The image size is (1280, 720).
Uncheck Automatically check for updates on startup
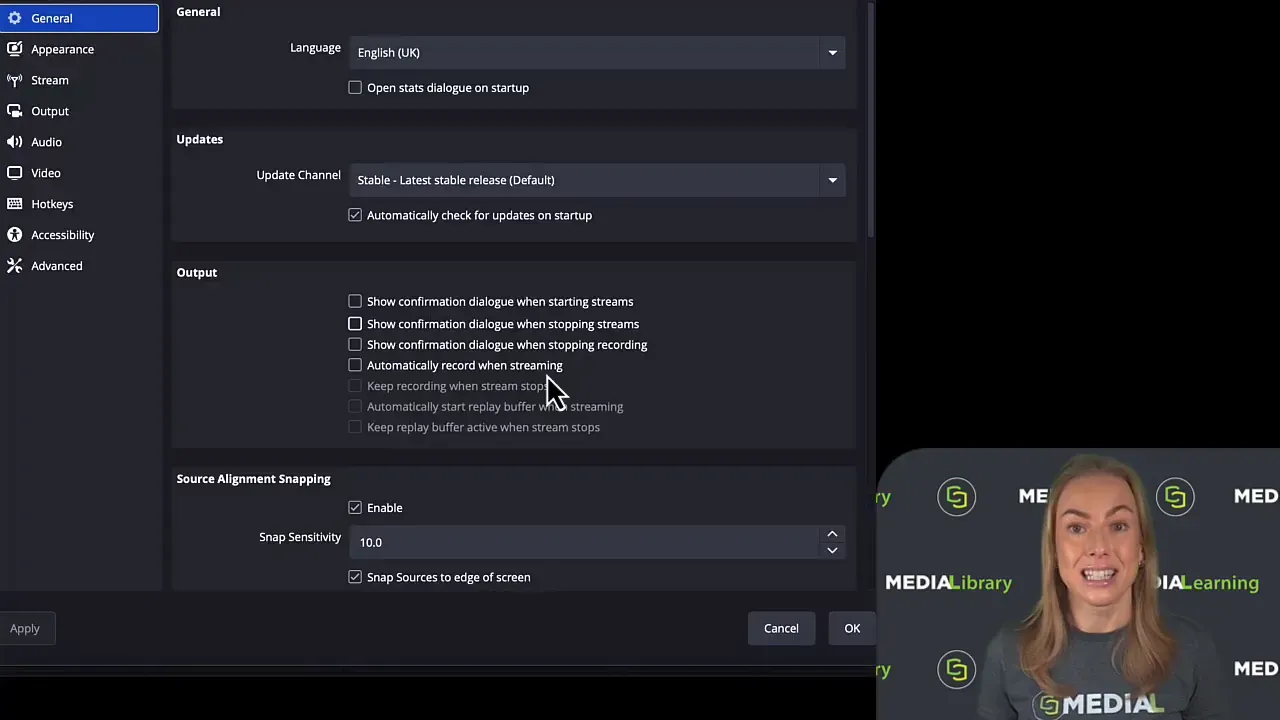[355, 215]
